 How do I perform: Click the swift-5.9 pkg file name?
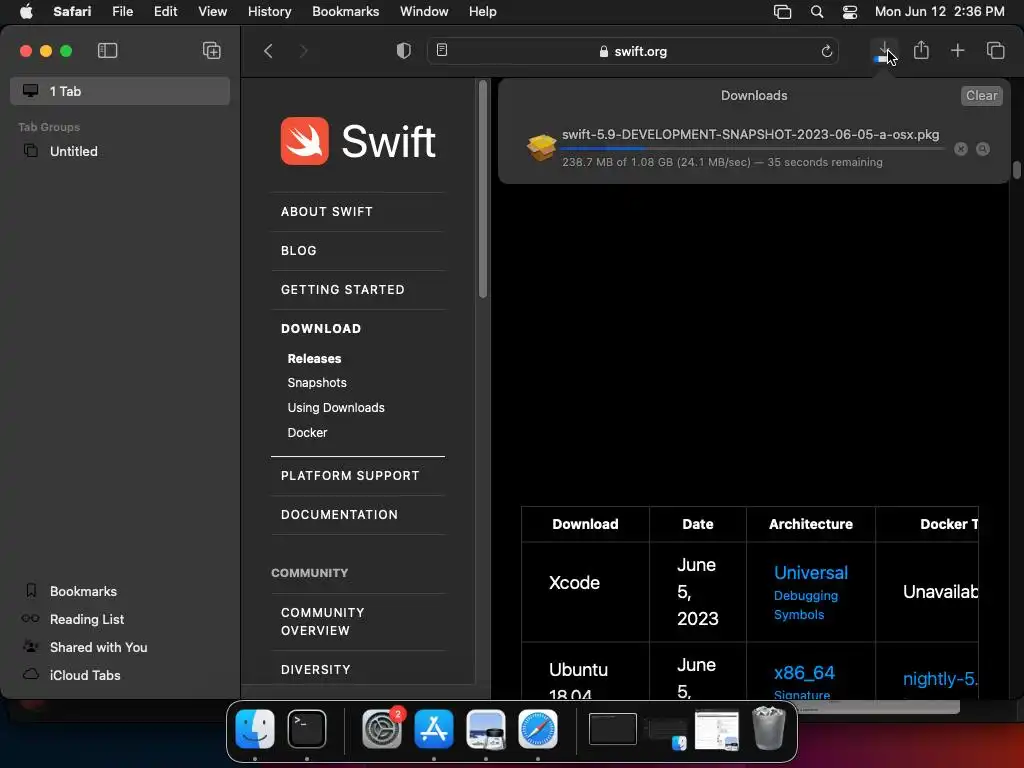pyautogui.click(x=750, y=135)
